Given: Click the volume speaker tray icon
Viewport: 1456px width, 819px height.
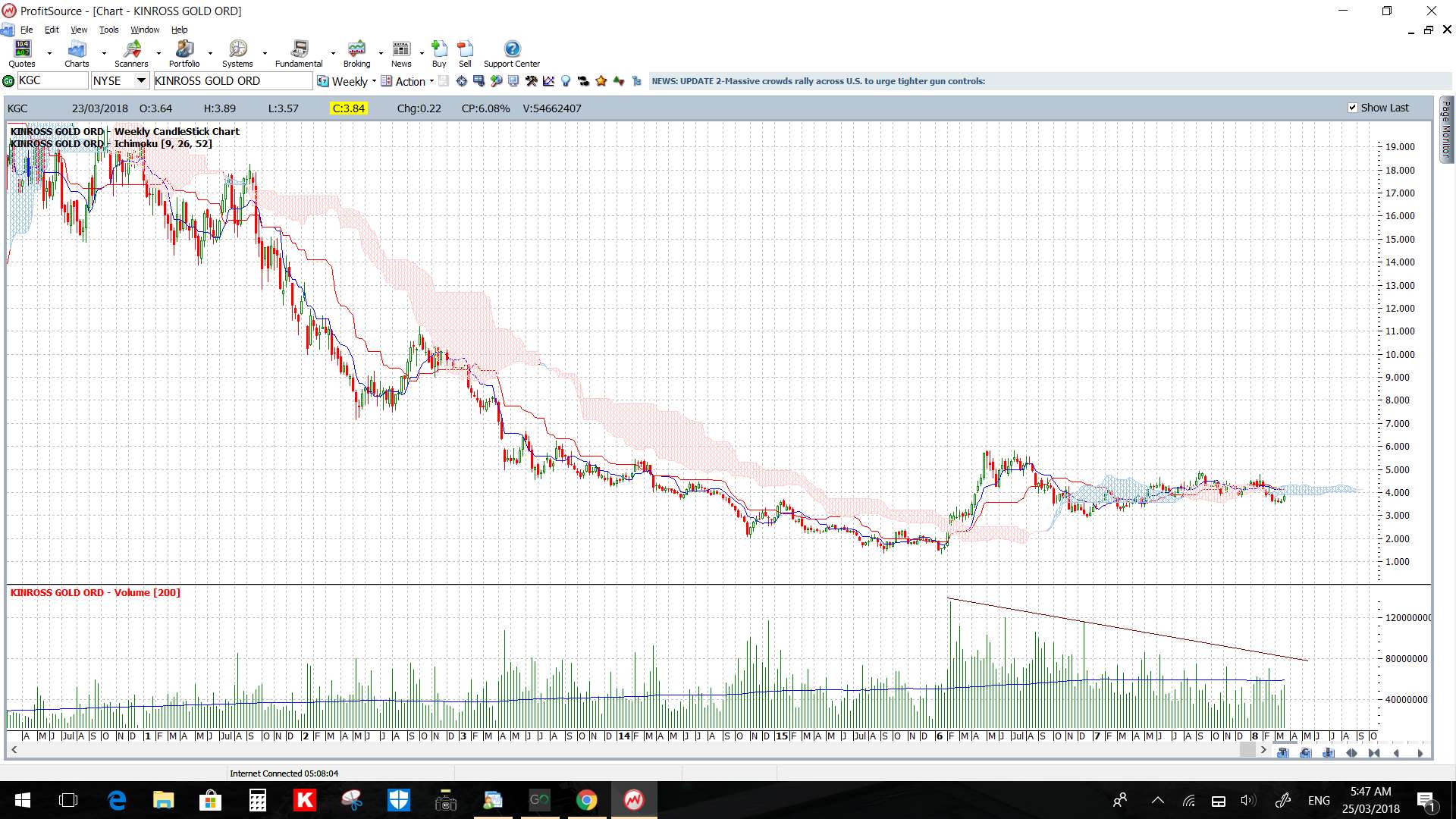Looking at the screenshot, I should (x=1247, y=800).
